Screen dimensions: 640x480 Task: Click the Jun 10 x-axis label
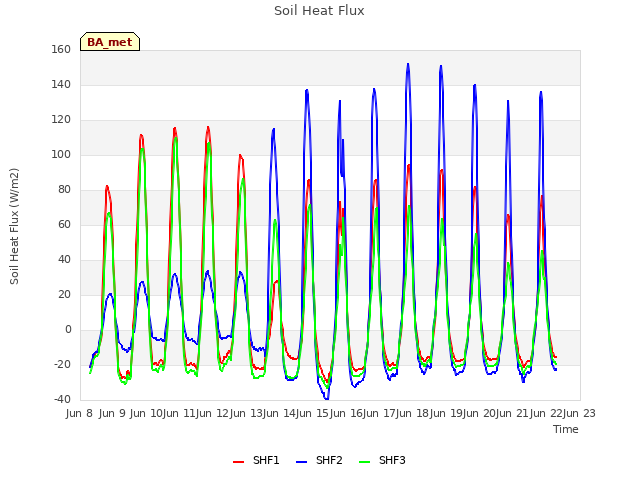[146, 413]
